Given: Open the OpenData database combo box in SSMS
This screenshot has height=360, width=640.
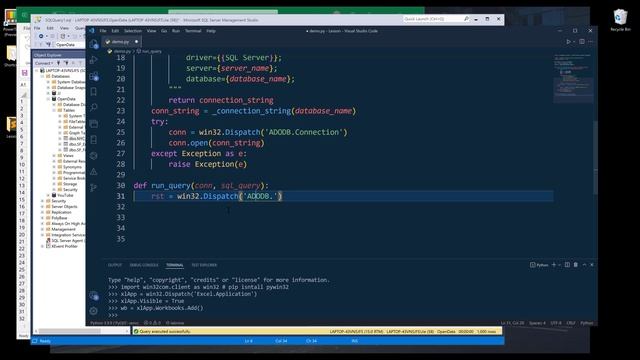Looking at the screenshot, I should pyautogui.click(x=70, y=45).
